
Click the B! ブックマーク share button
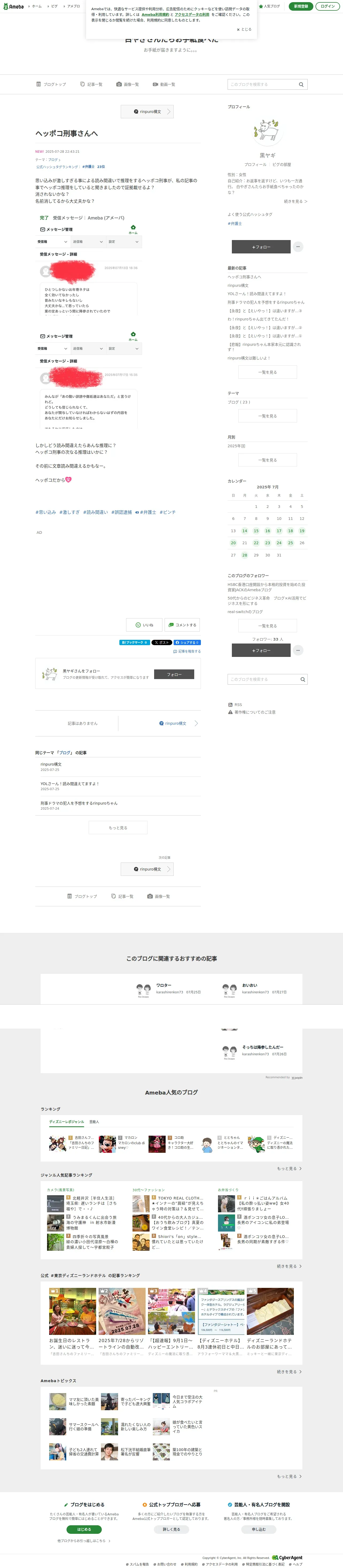coord(134,643)
